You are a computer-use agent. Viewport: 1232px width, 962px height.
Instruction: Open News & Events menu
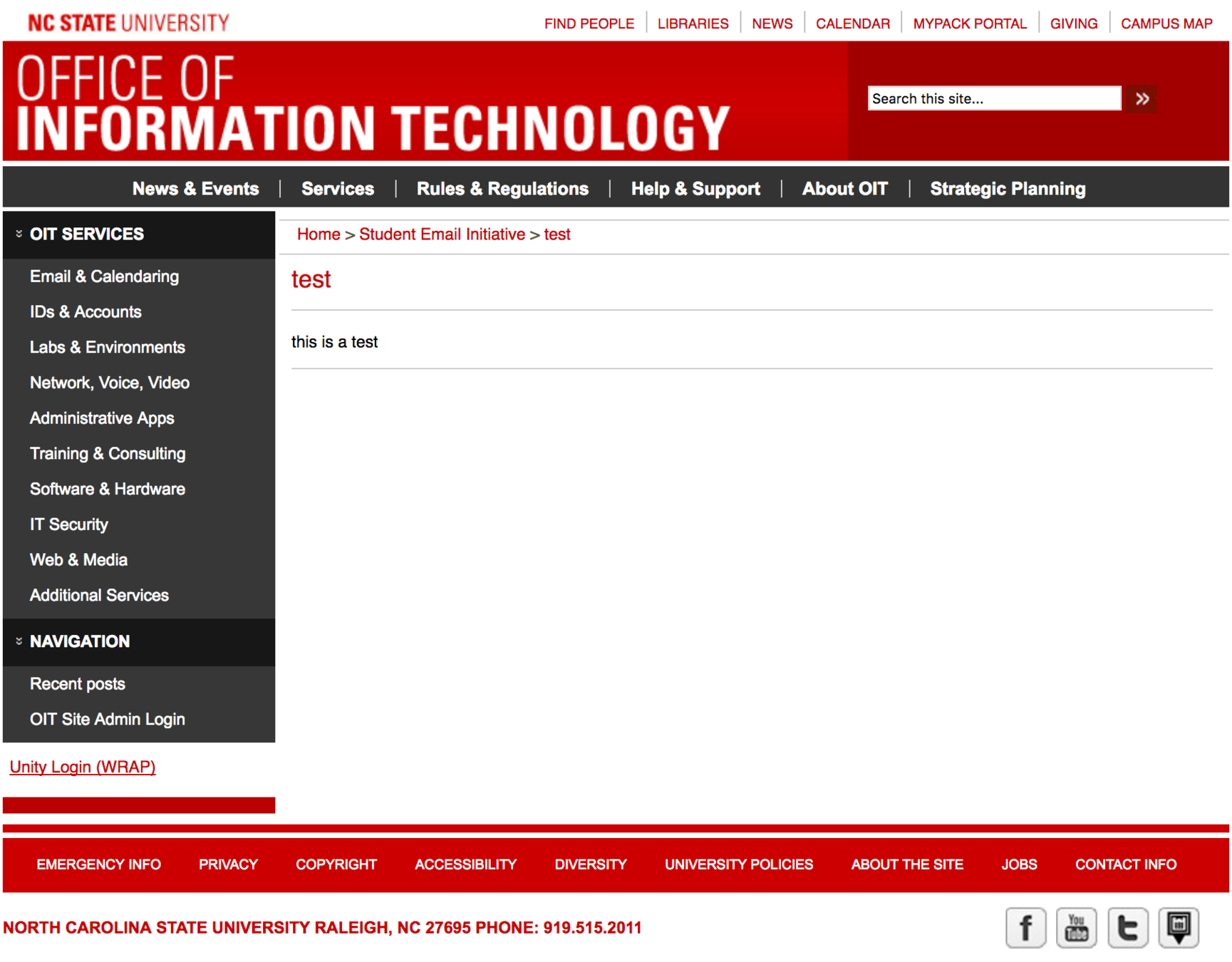pos(195,189)
